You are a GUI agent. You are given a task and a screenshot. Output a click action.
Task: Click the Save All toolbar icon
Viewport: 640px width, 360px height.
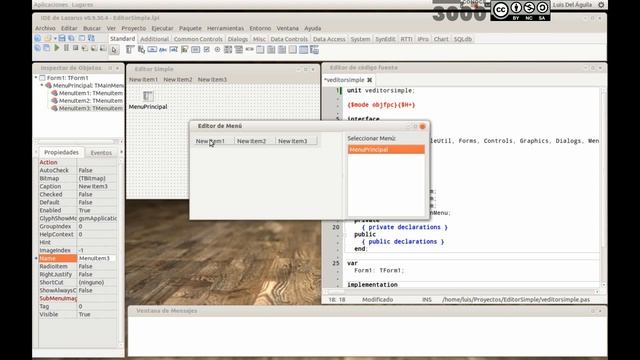point(71,38)
